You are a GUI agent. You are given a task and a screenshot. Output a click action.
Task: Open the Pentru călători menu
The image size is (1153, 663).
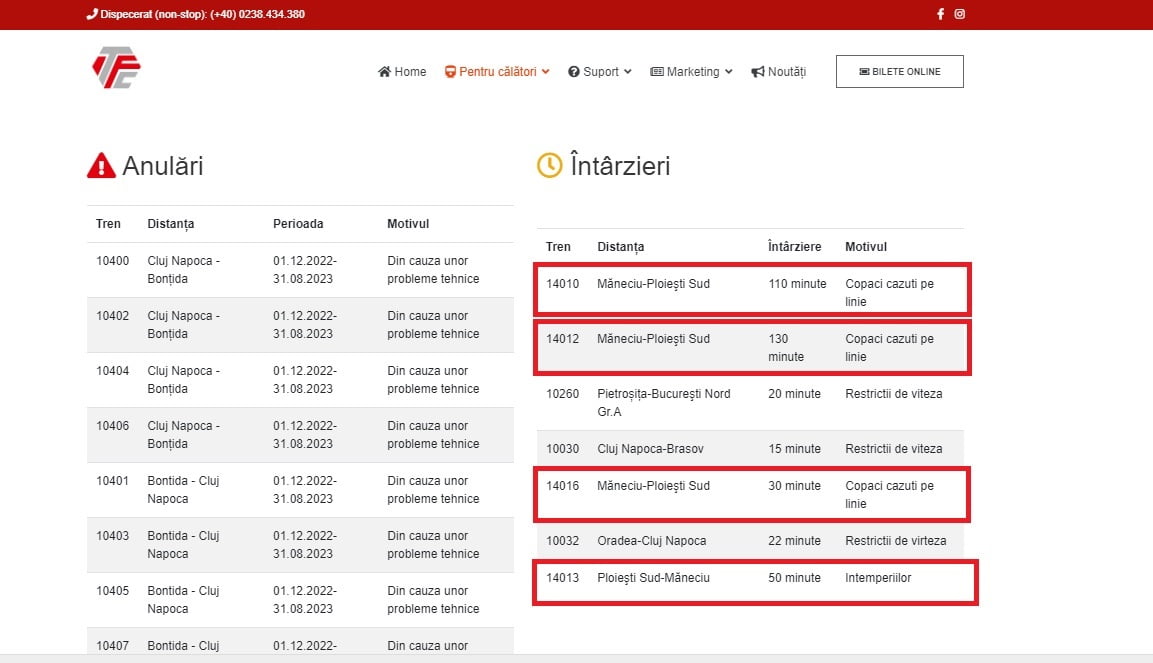point(497,71)
